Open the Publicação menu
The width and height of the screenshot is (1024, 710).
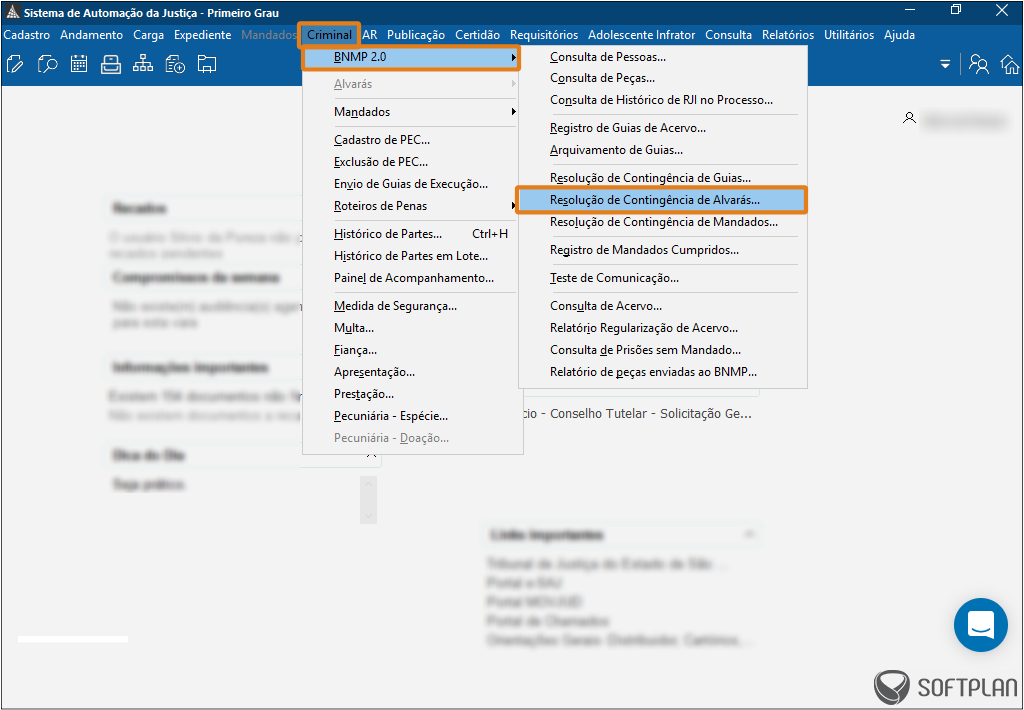coord(416,35)
